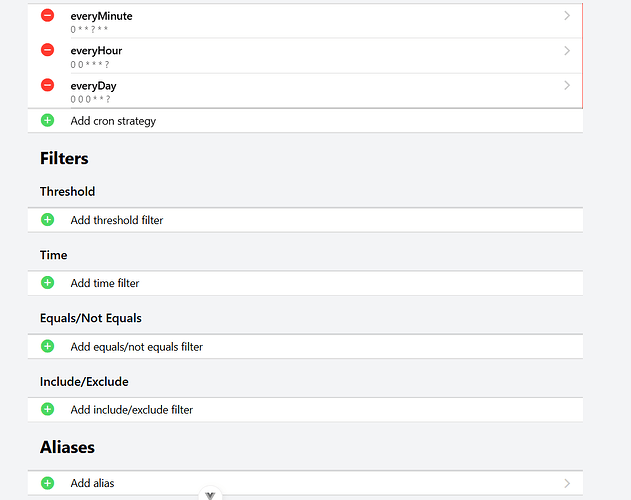The height and width of the screenshot is (500, 631).
Task: Click the green plus for threshold filter
Action: coord(47,219)
